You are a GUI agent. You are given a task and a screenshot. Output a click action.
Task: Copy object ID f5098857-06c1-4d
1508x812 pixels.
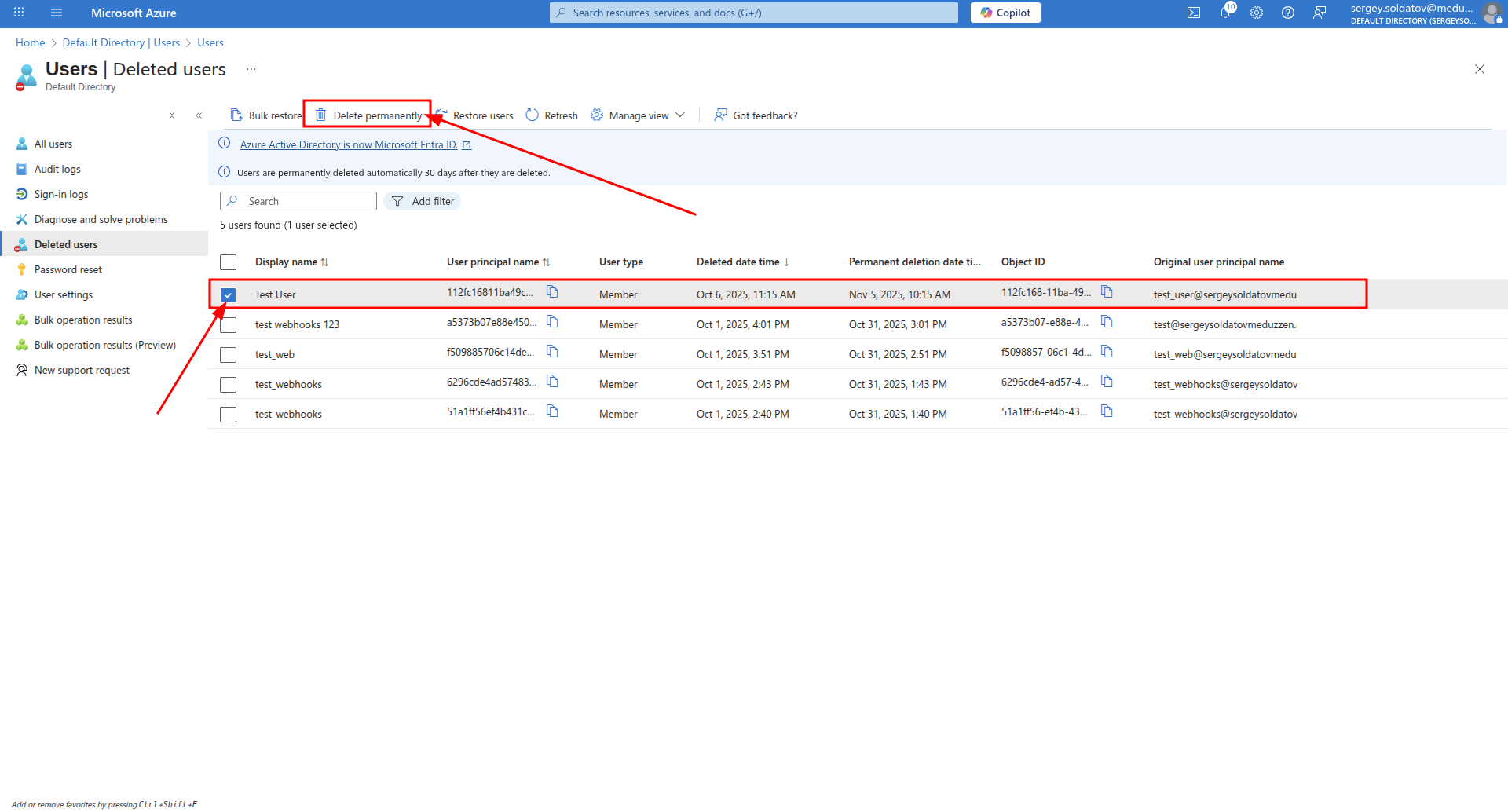(1107, 352)
